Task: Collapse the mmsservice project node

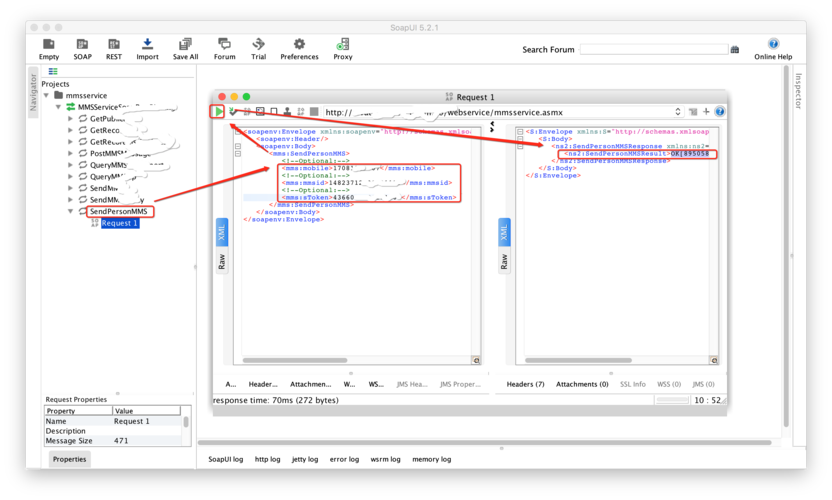Action: (47, 96)
